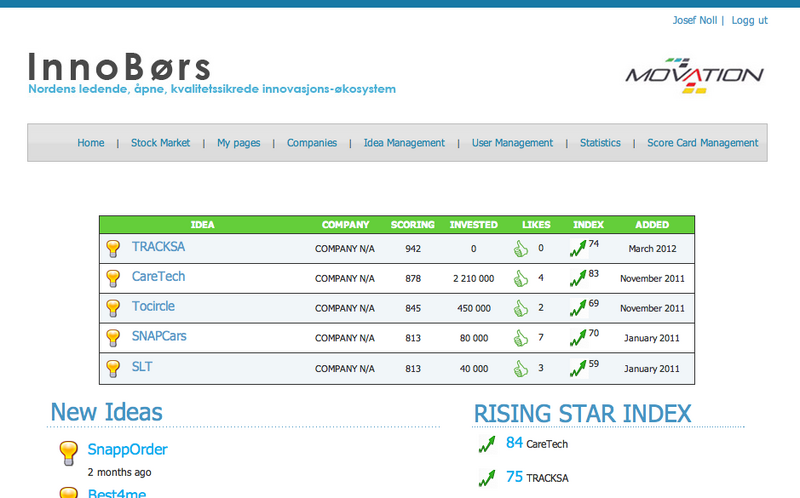Click the RISING STAR INDEX heading
Viewport: 800px width, 498px height.
click(x=583, y=414)
